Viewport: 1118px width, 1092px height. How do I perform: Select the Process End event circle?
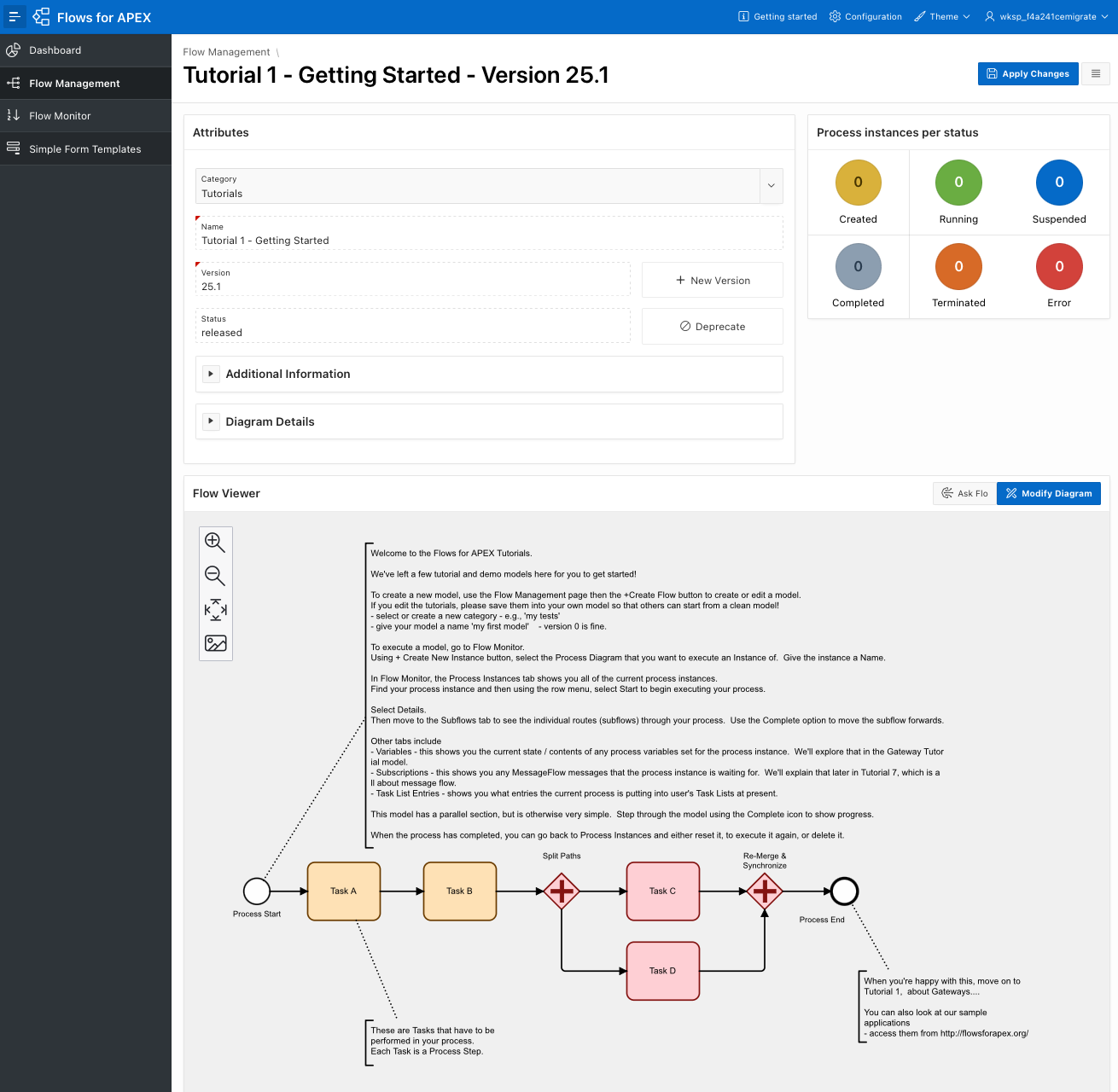click(844, 892)
